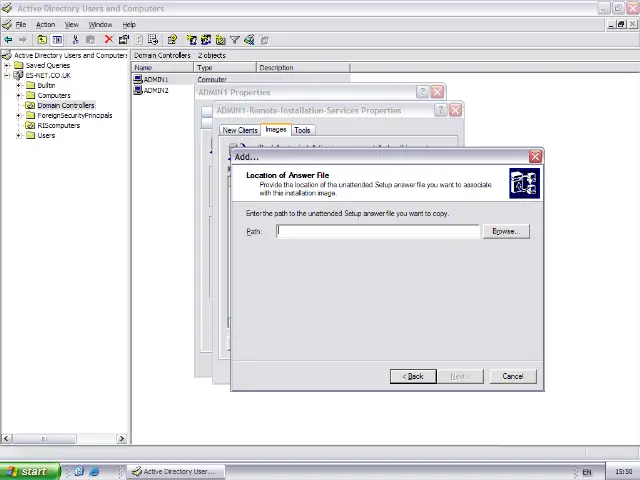Click the Name column header

162,67
